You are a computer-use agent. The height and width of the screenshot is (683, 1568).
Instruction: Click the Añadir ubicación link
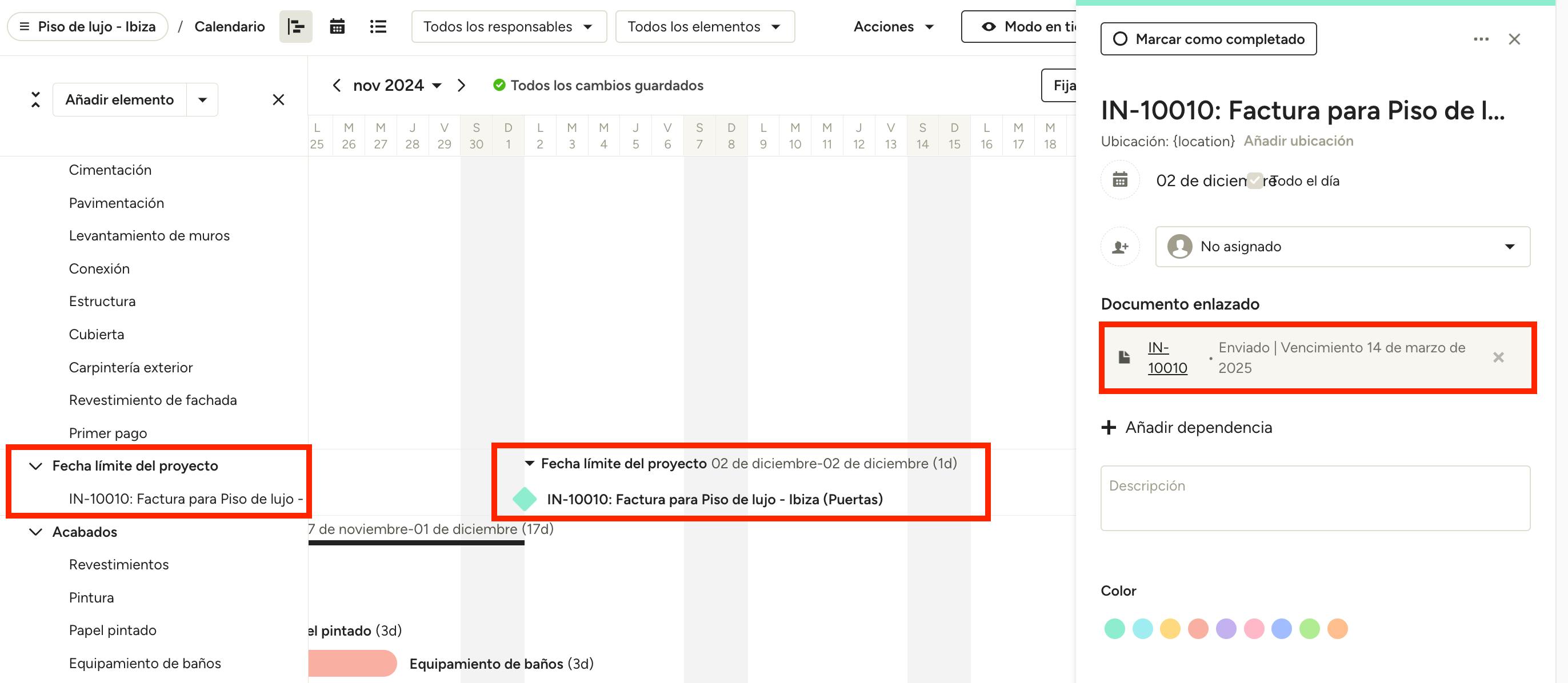pyautogui.click(x=1298, y=141)
